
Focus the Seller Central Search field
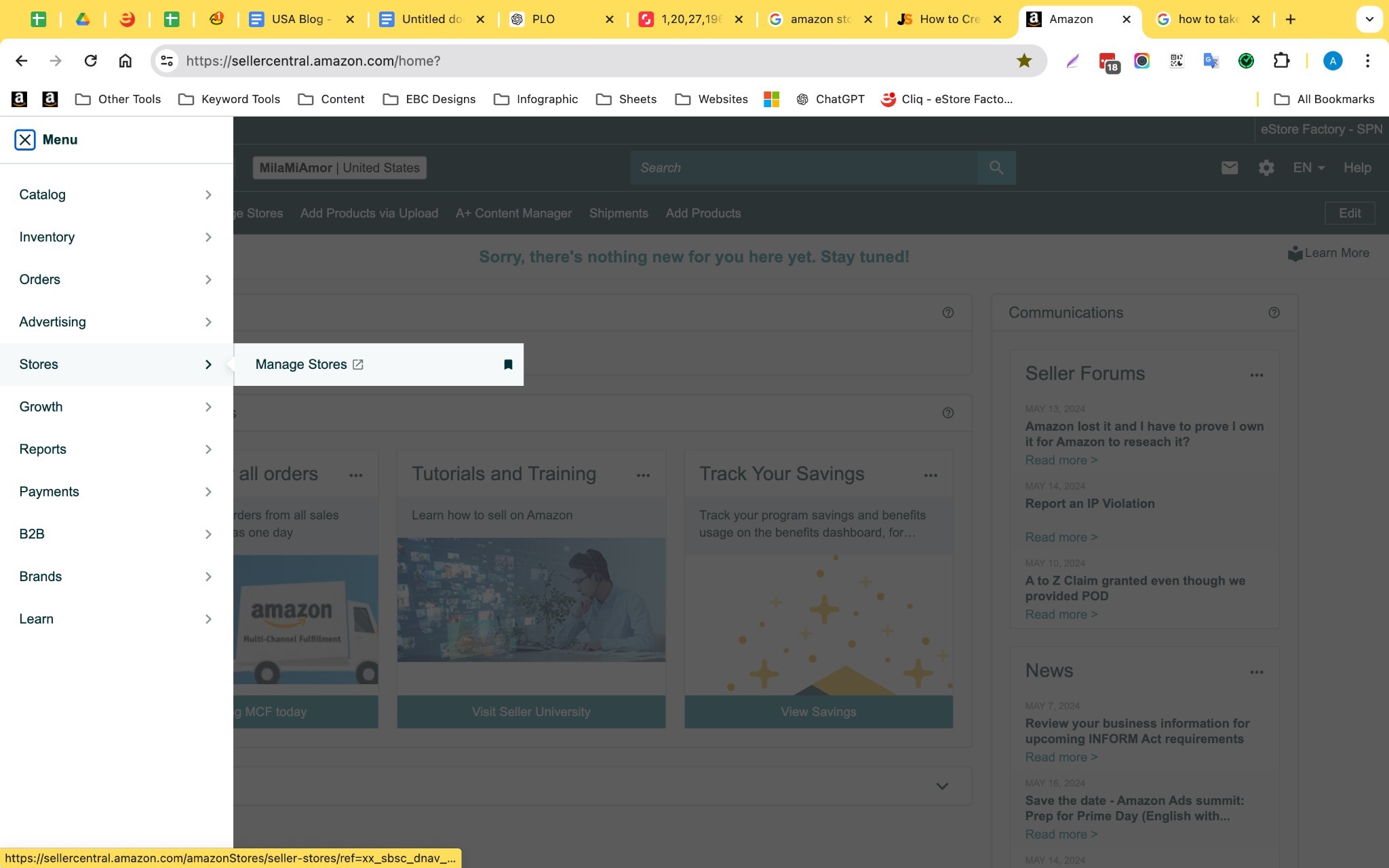[x=804, y=167]
